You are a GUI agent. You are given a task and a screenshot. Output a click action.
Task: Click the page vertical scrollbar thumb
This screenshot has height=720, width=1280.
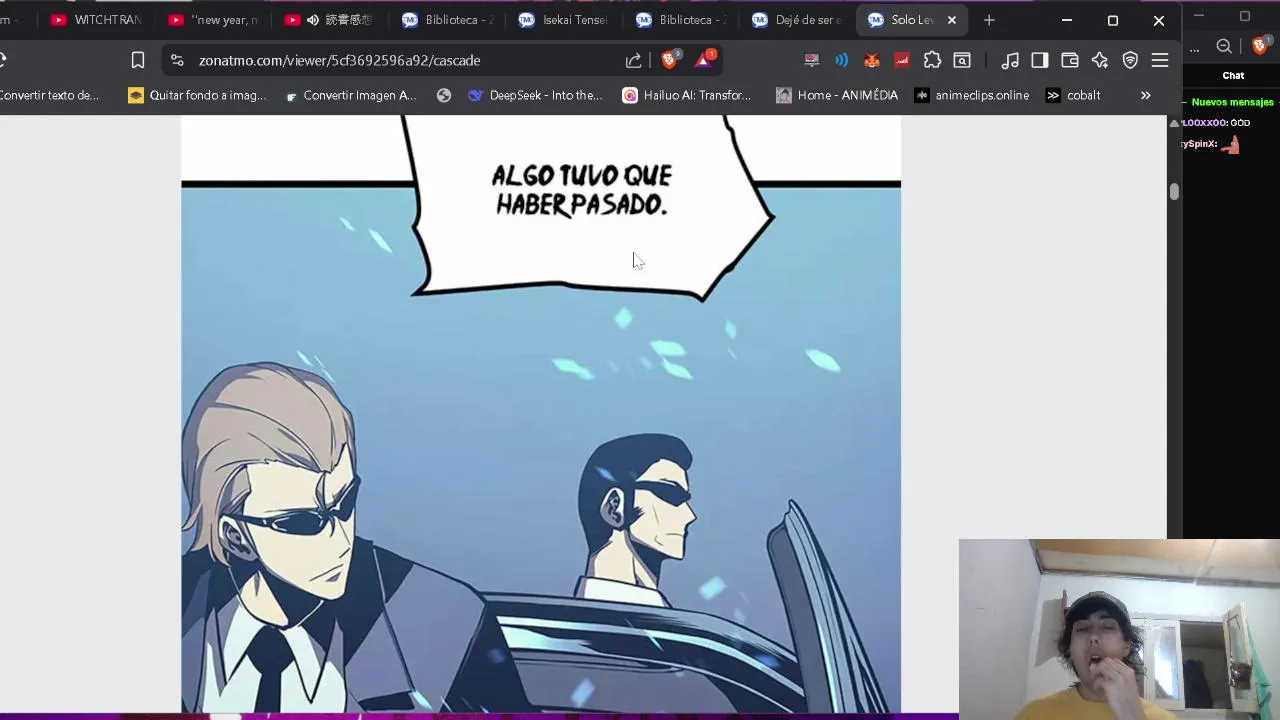coord(1174,191)
